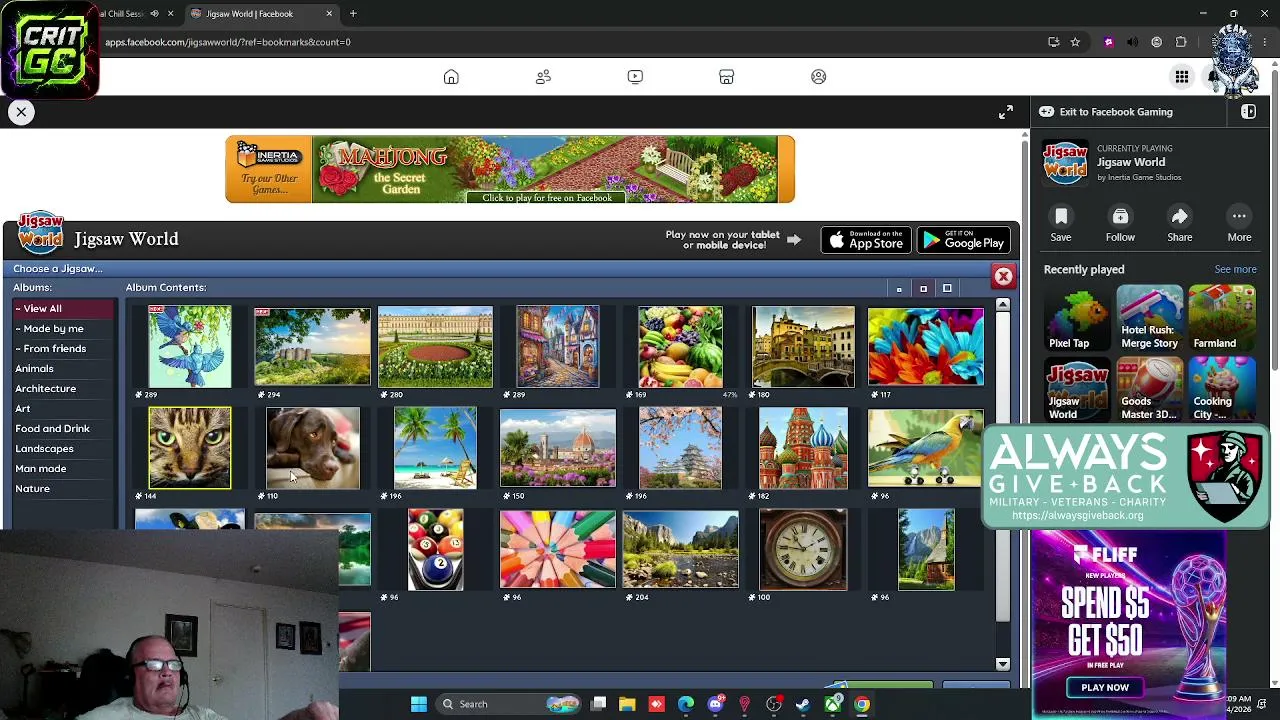
Task: Click Play Now on the Fliff ad
Action: [1105, 688]
